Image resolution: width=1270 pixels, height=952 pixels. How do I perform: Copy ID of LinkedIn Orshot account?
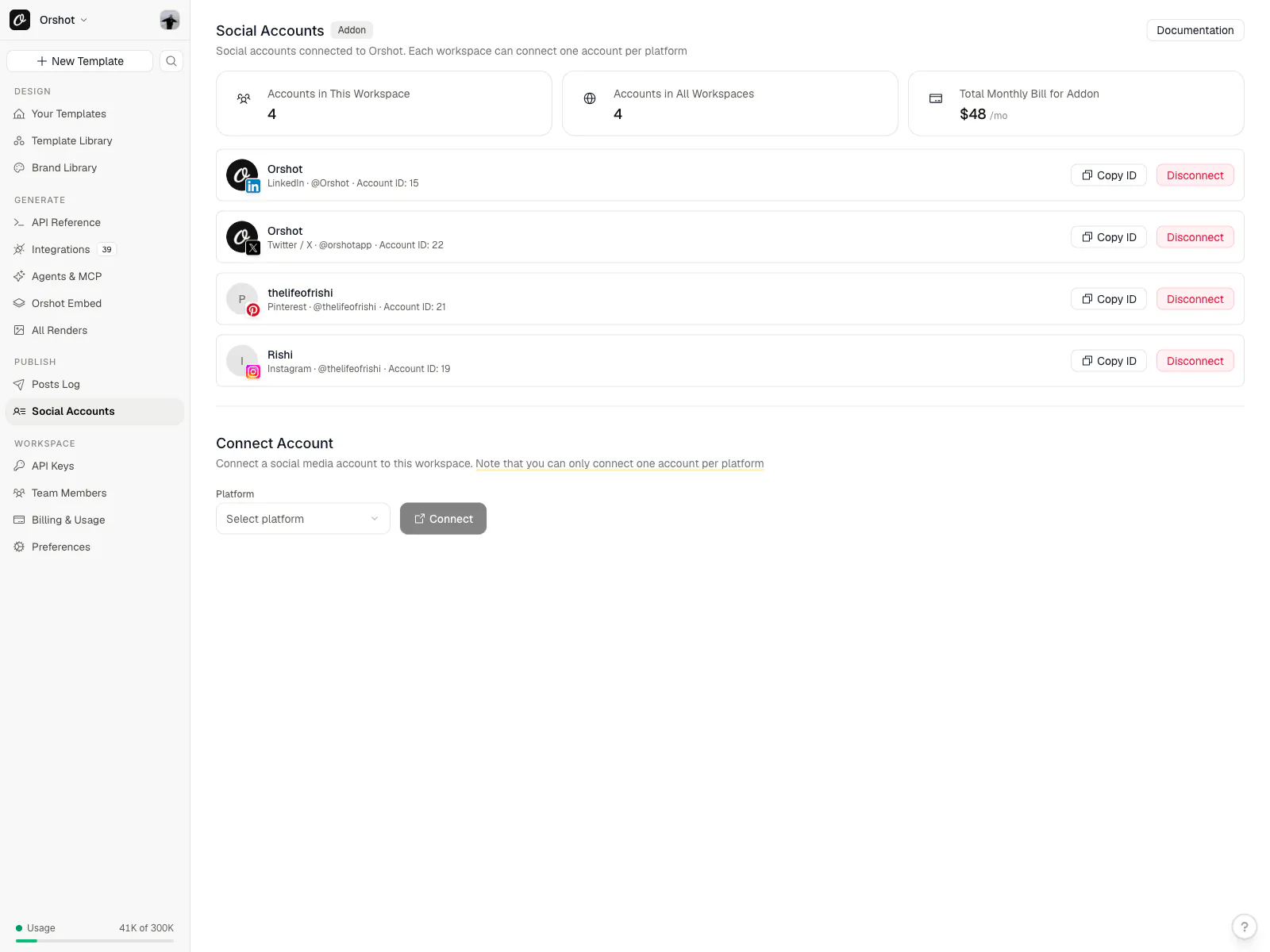pos(1109,175)
